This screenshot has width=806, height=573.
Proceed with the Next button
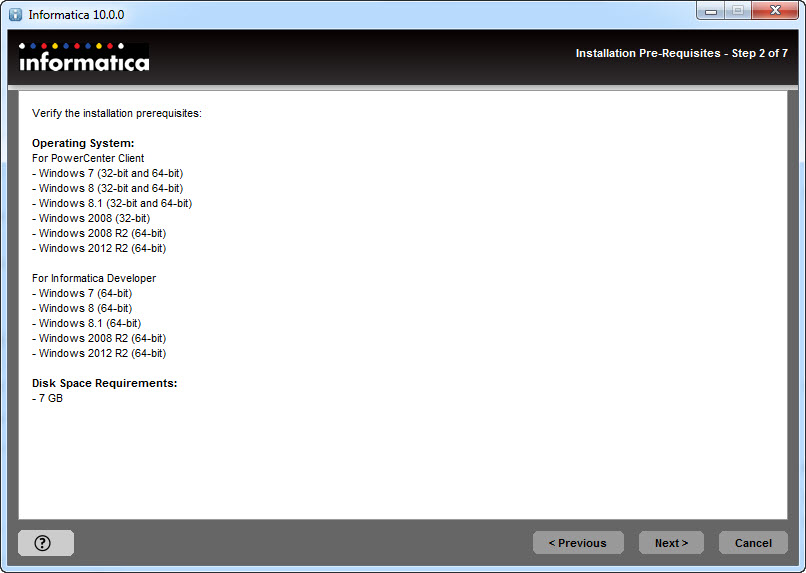point(671,543)
